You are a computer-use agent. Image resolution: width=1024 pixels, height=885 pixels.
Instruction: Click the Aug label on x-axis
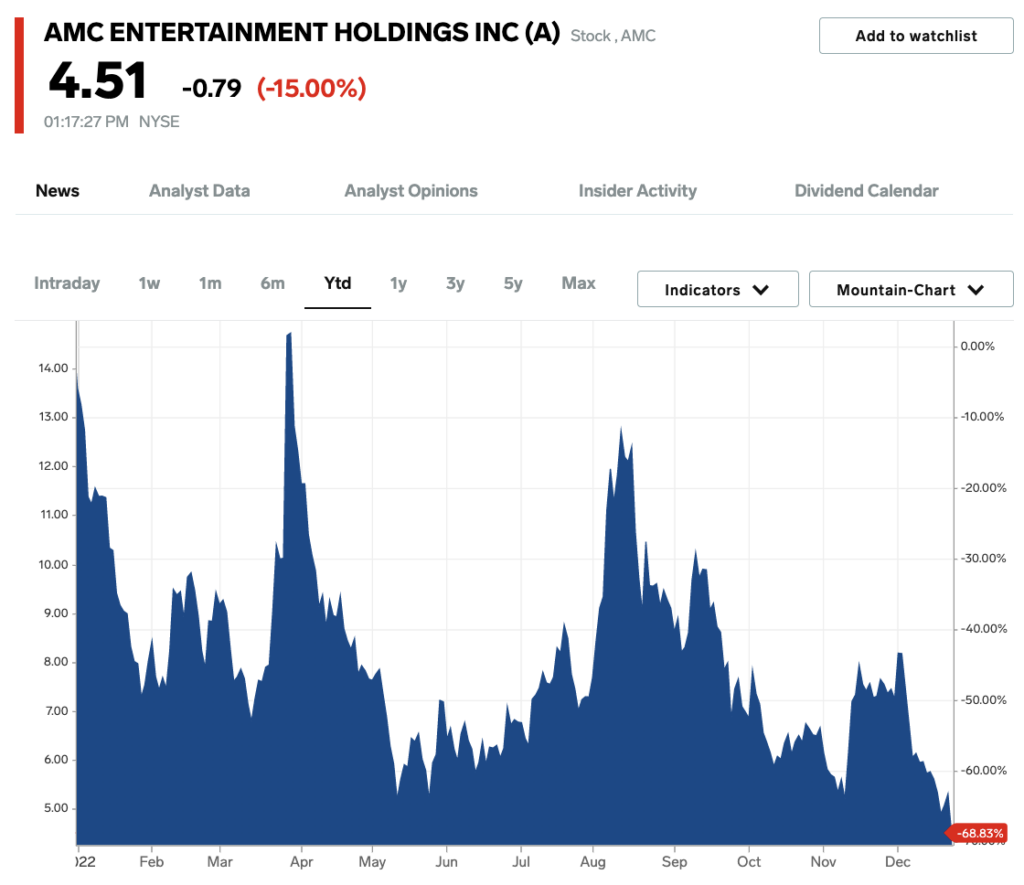[x=592, y=861]
